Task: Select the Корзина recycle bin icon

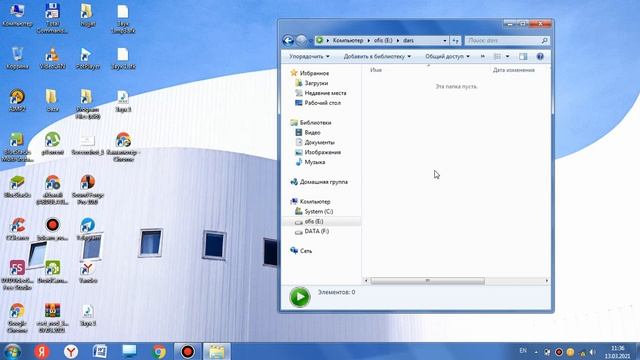Action: [17, 58]
